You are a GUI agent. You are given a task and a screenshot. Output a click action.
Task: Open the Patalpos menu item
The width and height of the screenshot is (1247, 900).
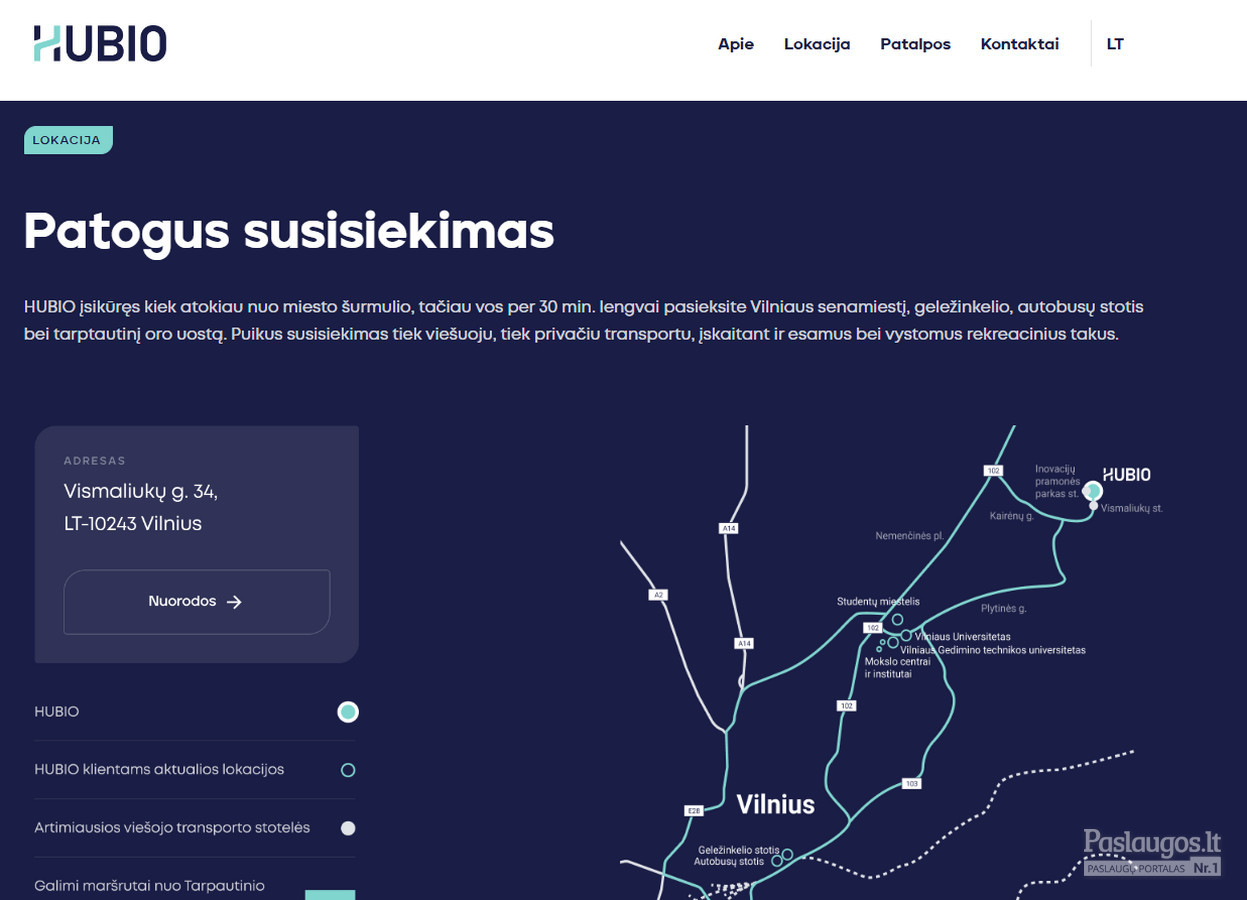pyautogui.click(x=915, y=44)
